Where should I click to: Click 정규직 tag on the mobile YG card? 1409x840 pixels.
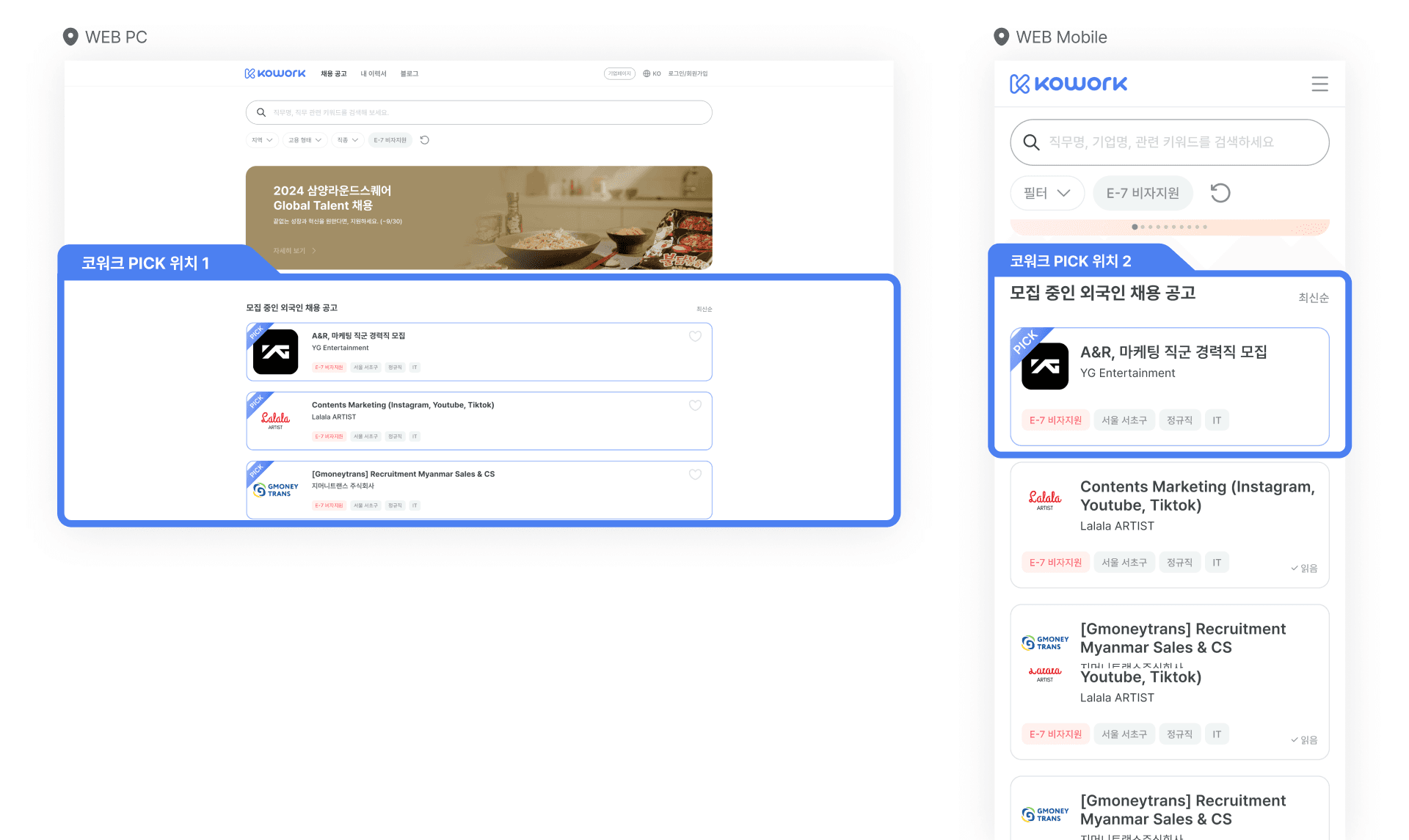click(1179, 420)
